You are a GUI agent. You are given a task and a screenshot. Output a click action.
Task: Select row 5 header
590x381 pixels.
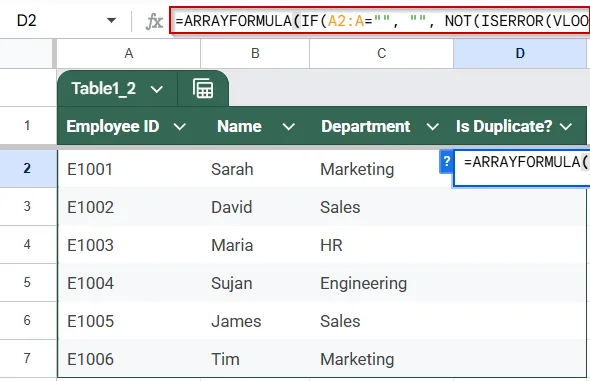tap(27, 282)
